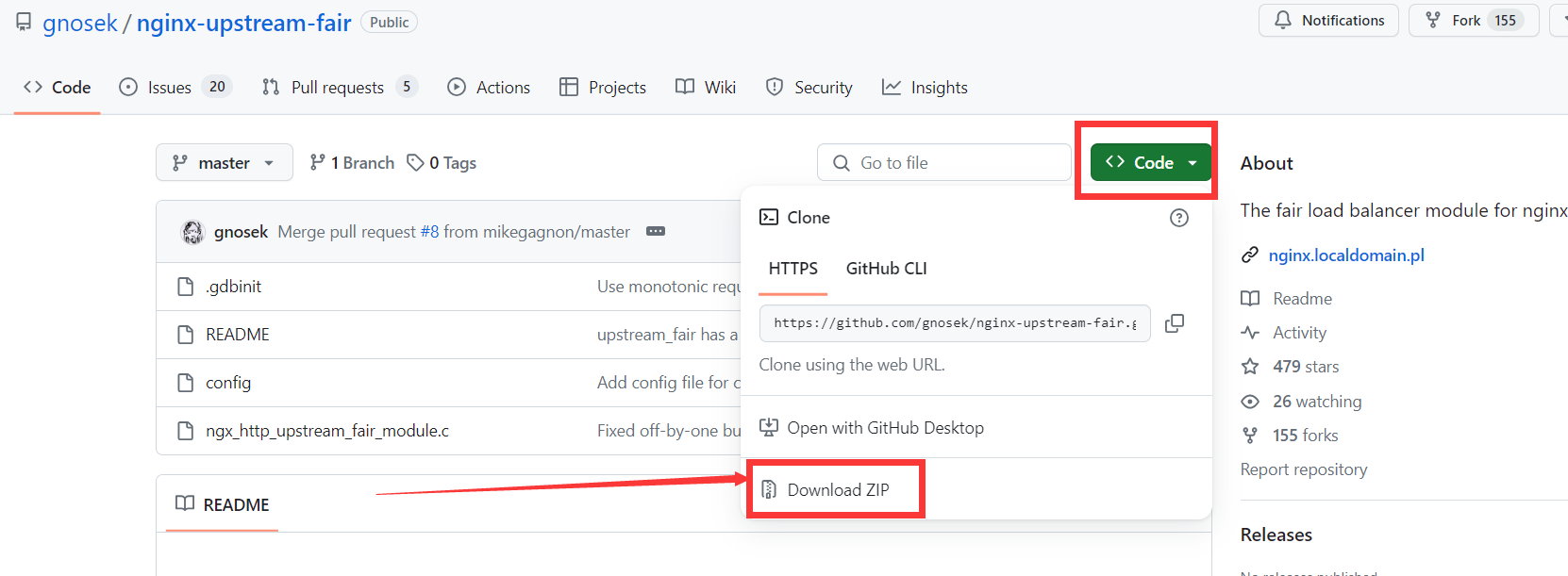The image size is (1568, 576).
Task: Go to the Actions tab
Action: click(x=489, y=88)
